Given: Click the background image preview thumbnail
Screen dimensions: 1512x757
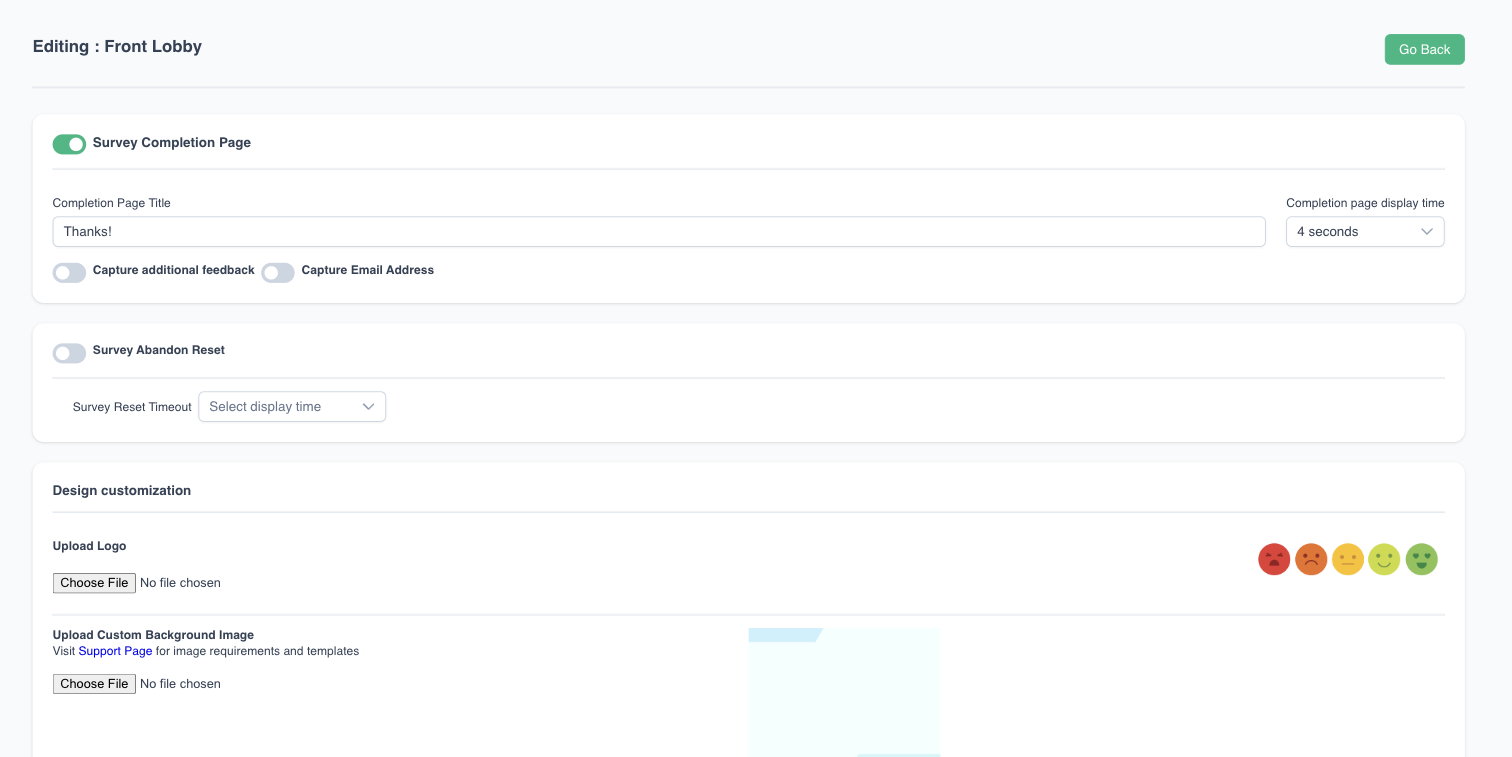Looking at the screenshot, I should [844, 692].
